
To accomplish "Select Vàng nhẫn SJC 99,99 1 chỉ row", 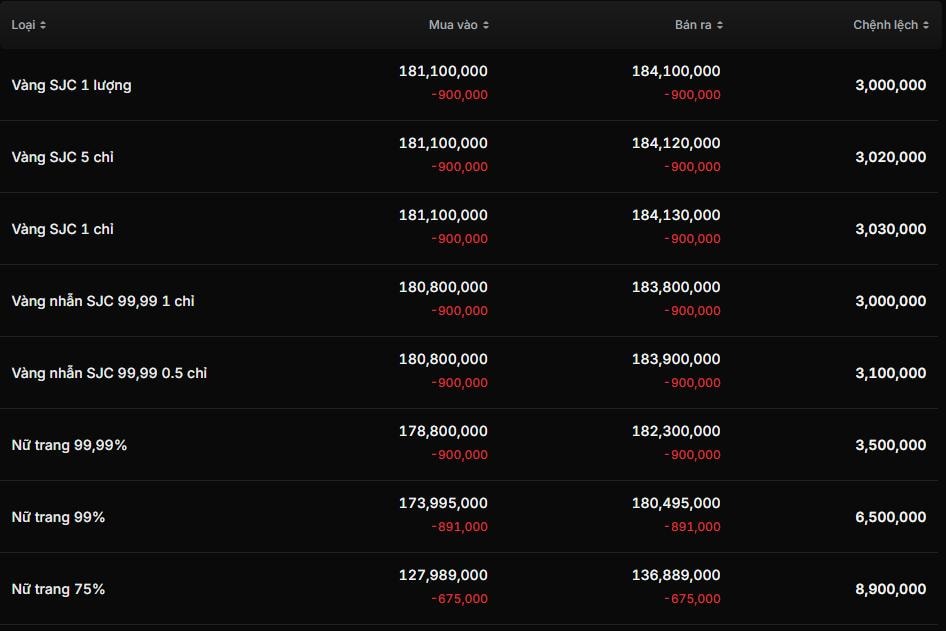I will pyautogui.click(x=103, y=301).
